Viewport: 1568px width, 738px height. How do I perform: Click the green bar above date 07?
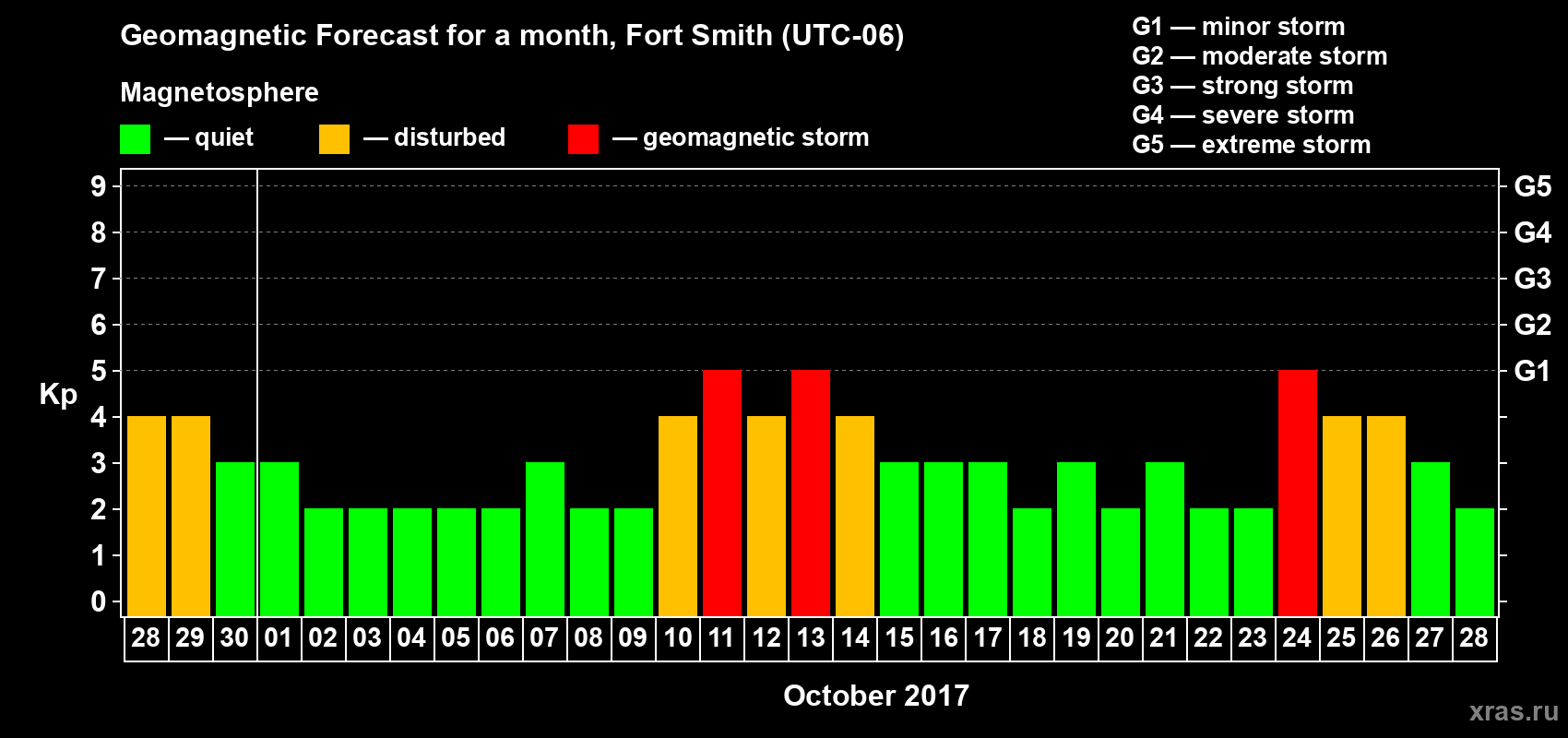pos(545,539)
